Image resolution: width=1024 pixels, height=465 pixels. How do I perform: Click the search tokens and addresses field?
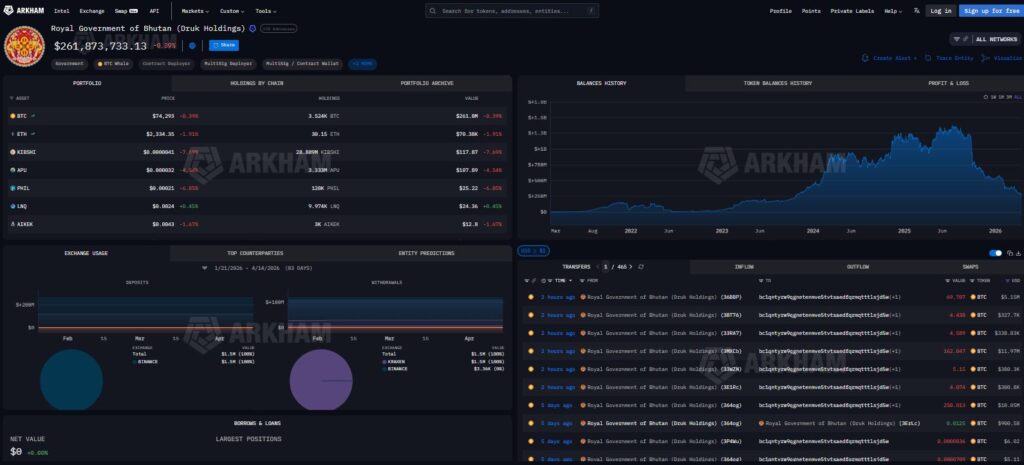pyautogui.click(x=512, y=10)
